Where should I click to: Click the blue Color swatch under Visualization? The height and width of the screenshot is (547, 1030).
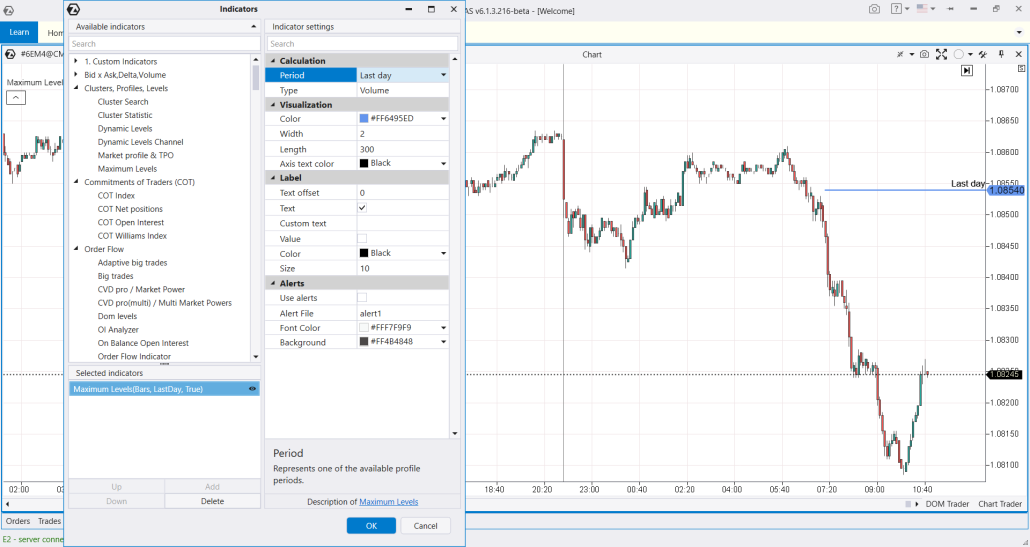(364, 119)
